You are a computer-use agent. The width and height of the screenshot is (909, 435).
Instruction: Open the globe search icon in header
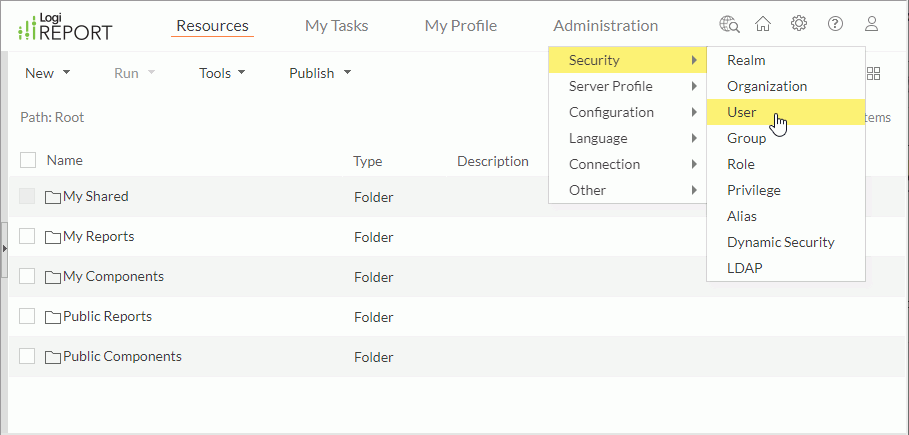[729, 25]
